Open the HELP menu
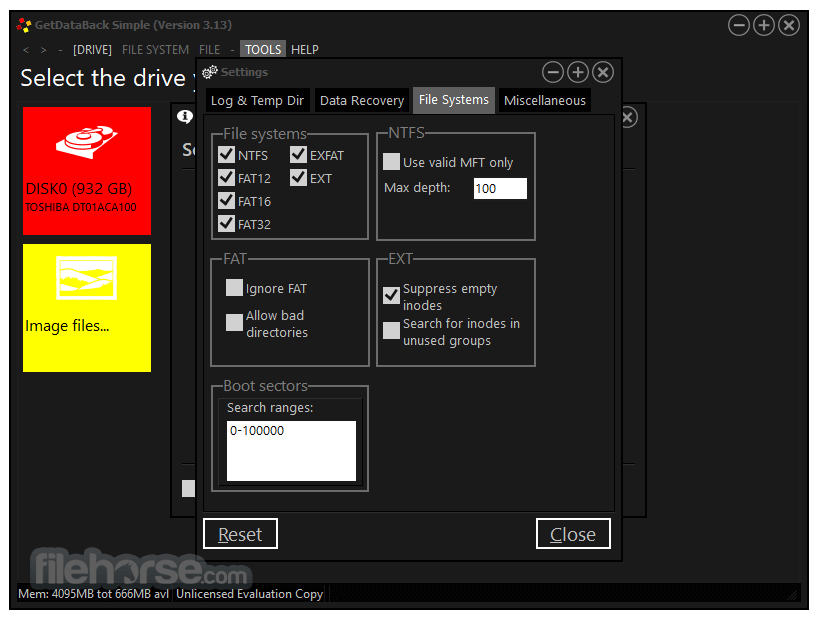Screen dimensions: 818x620 point(305,50)
